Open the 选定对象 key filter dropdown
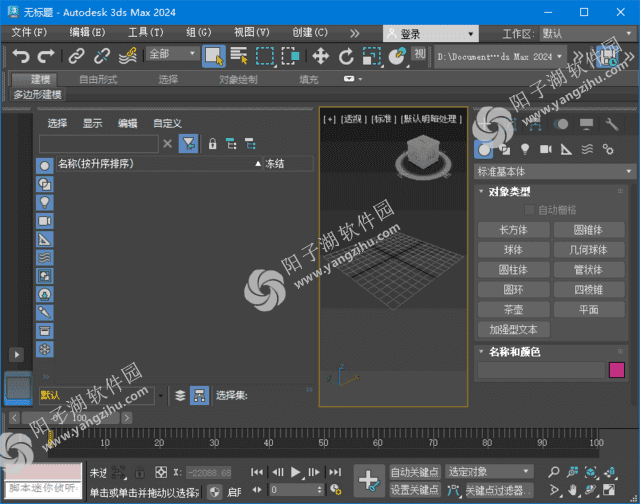Viewport: 640px width, 504px height. [489, 472]
